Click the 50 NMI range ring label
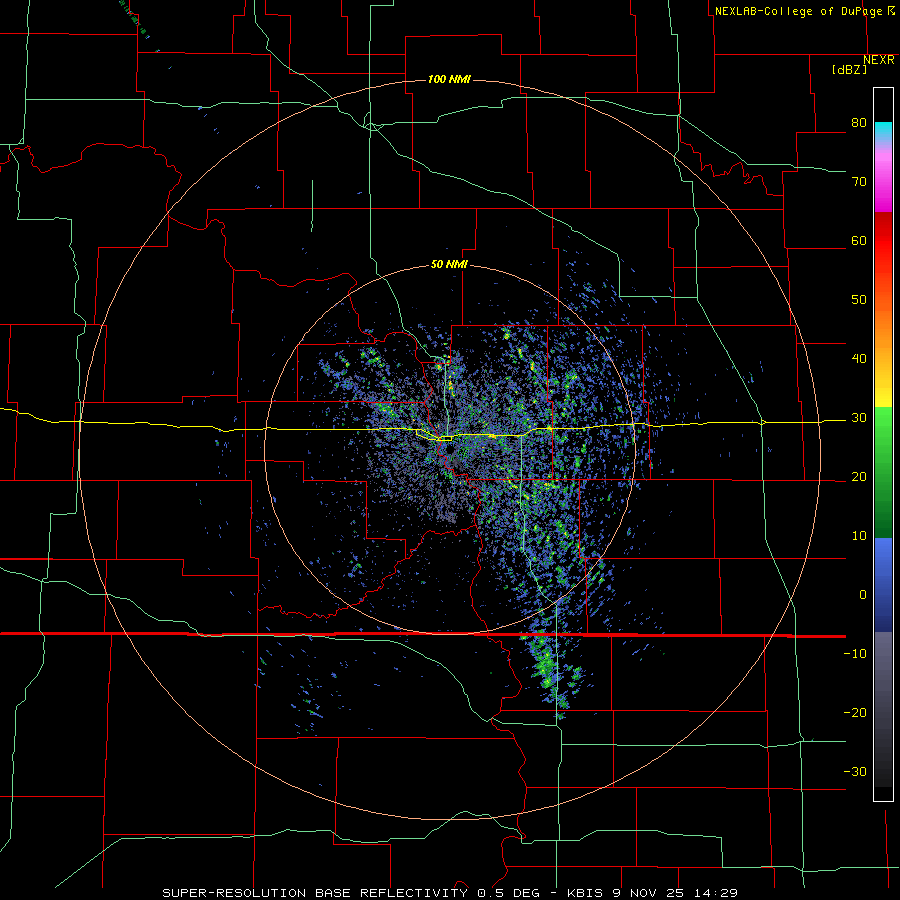Image resolution: width=900 pixels, height=900 pixels. click(x=449, y=264)
